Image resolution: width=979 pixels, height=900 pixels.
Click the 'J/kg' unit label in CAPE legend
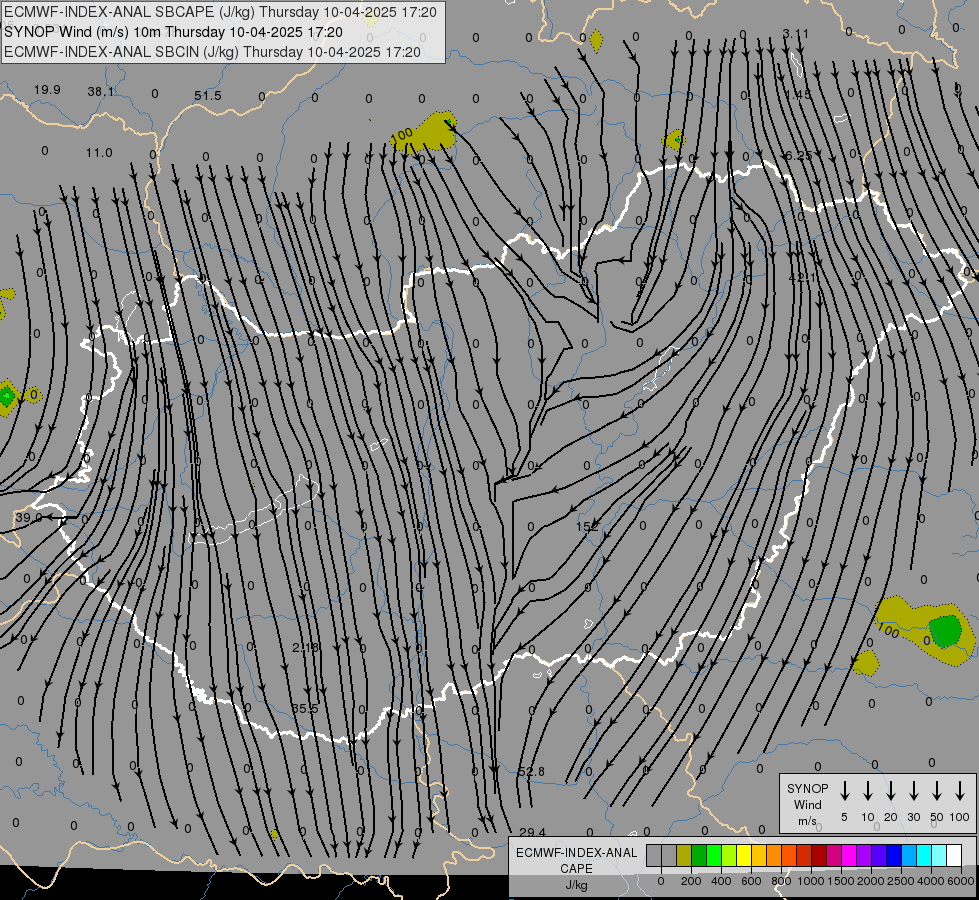[x=576, y=885]
